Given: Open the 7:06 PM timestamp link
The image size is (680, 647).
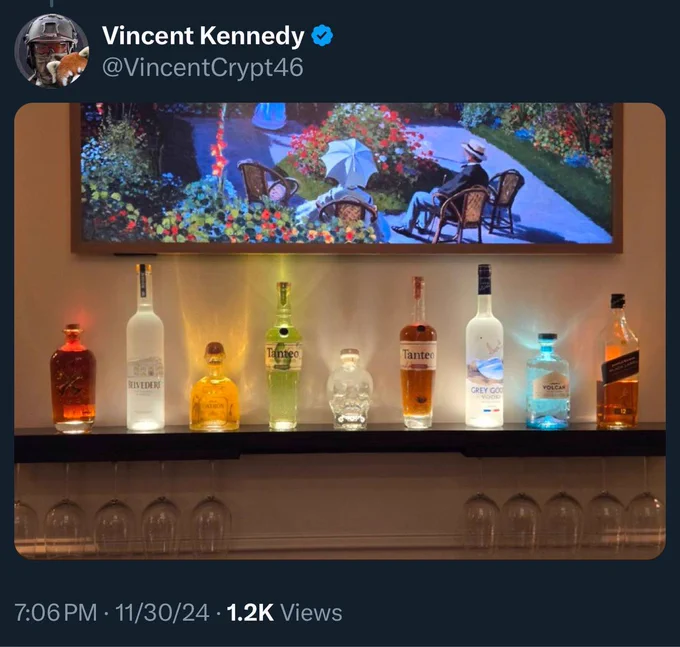Looking at the screenshot, I should 56,612.
